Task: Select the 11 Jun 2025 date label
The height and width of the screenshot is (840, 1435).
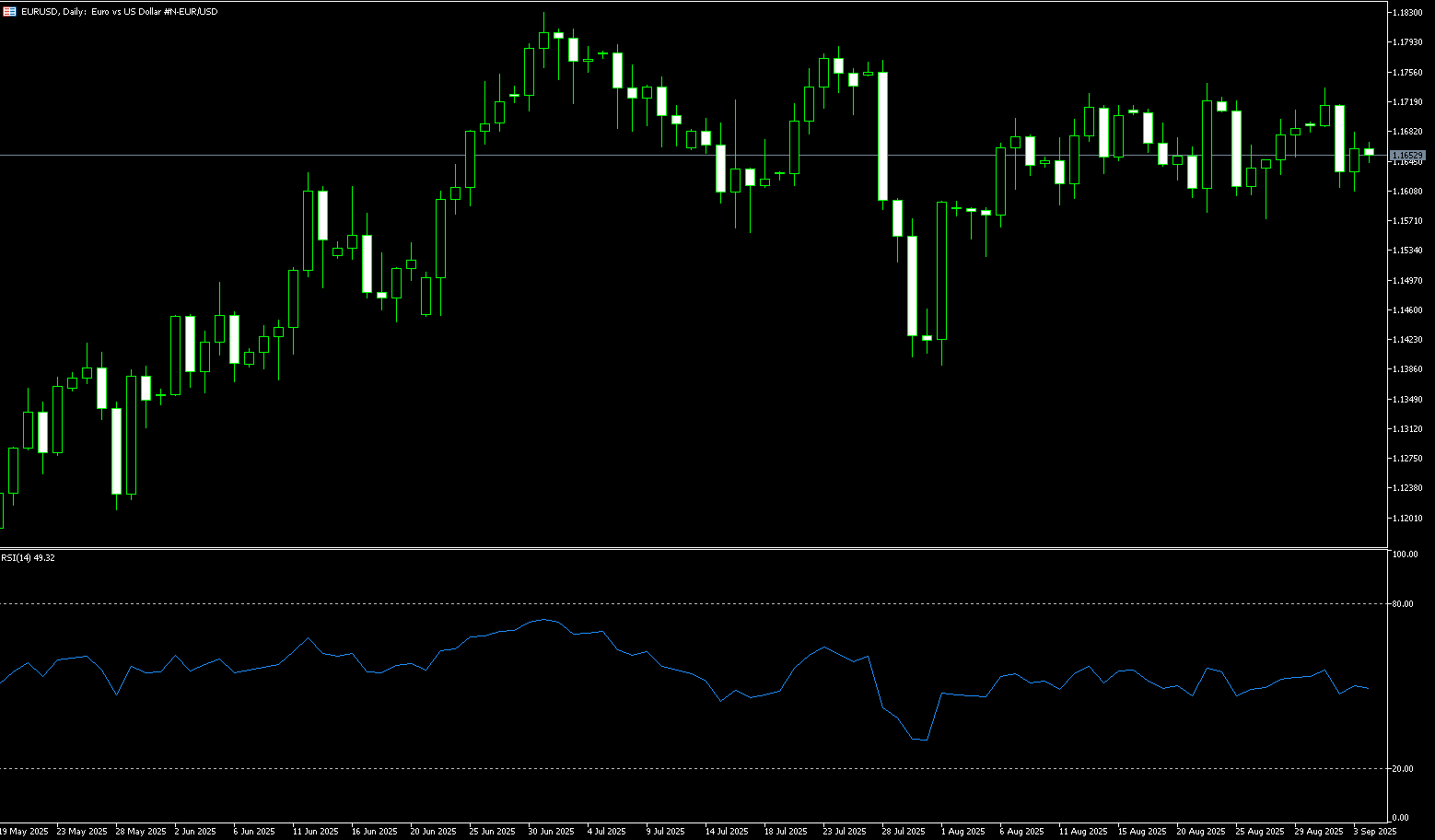Action: coord(315,832)
